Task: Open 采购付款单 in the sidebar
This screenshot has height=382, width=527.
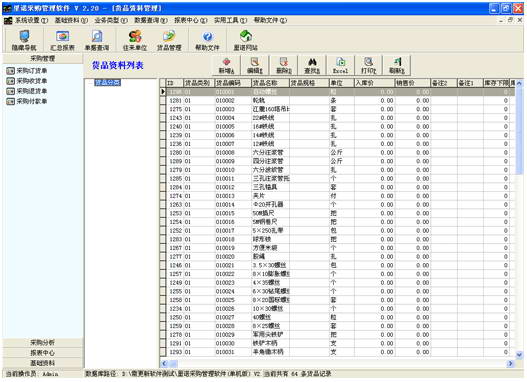Action: (27, 101)
